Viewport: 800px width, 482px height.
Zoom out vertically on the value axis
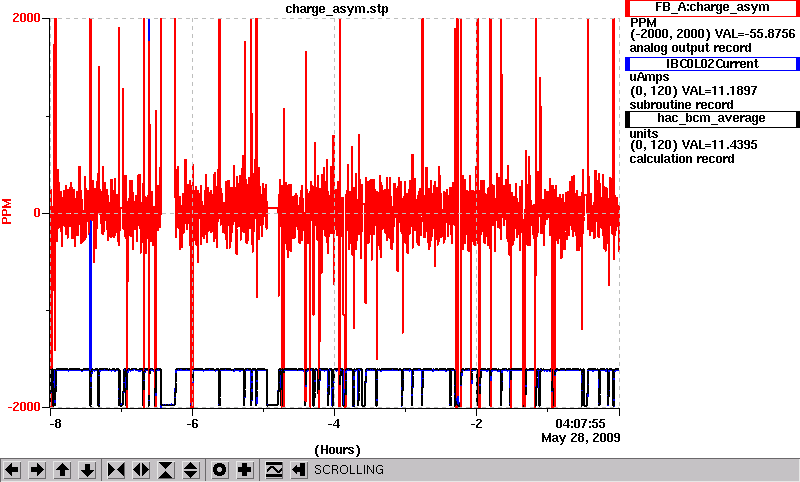click(191, 469)
